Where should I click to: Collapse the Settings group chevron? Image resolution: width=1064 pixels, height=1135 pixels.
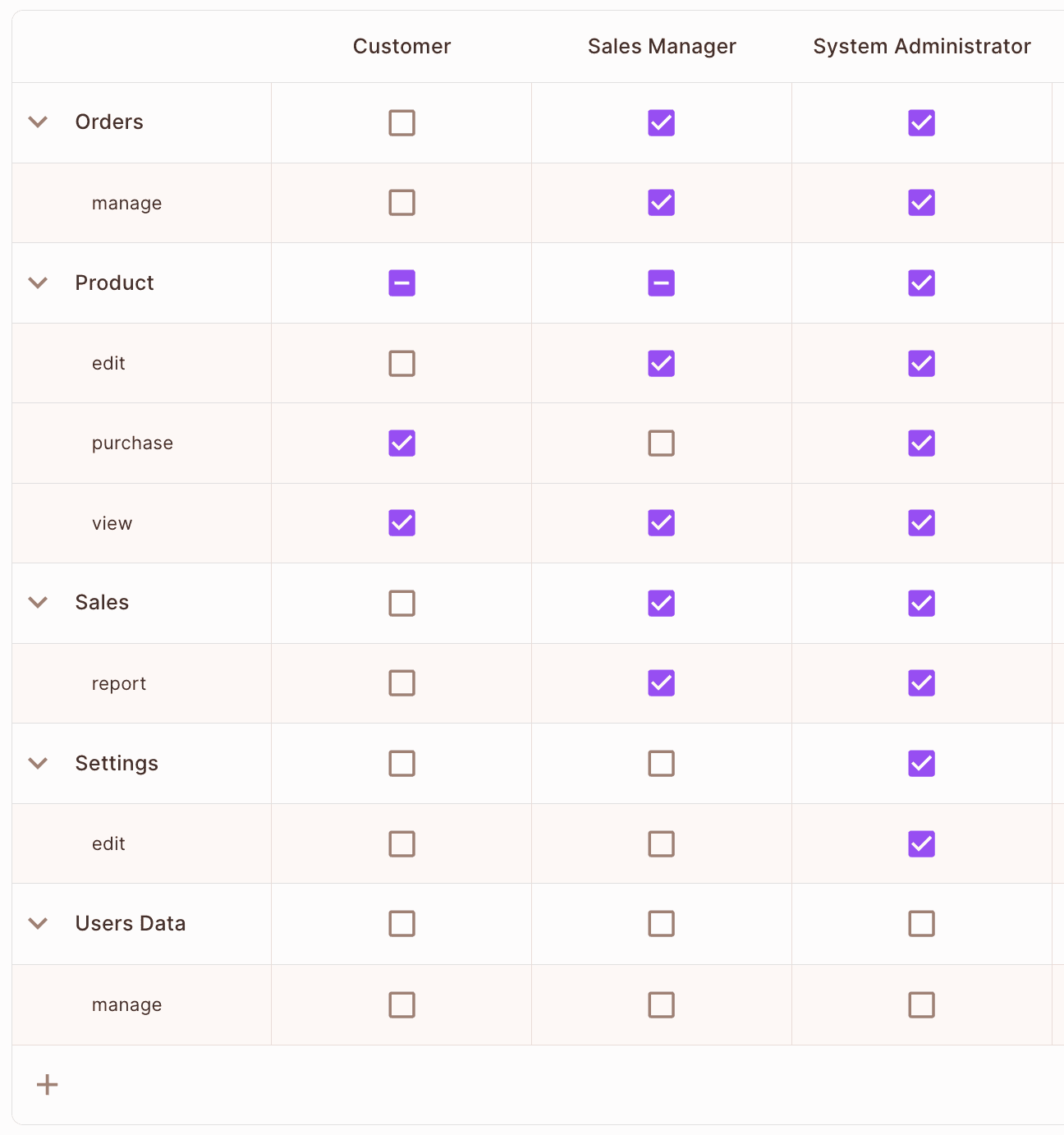[38, 764]
